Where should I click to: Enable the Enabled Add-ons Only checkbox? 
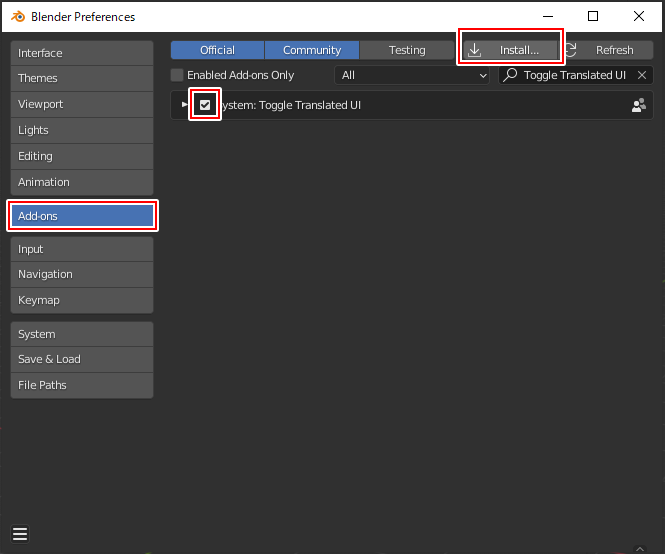point(177,75)
